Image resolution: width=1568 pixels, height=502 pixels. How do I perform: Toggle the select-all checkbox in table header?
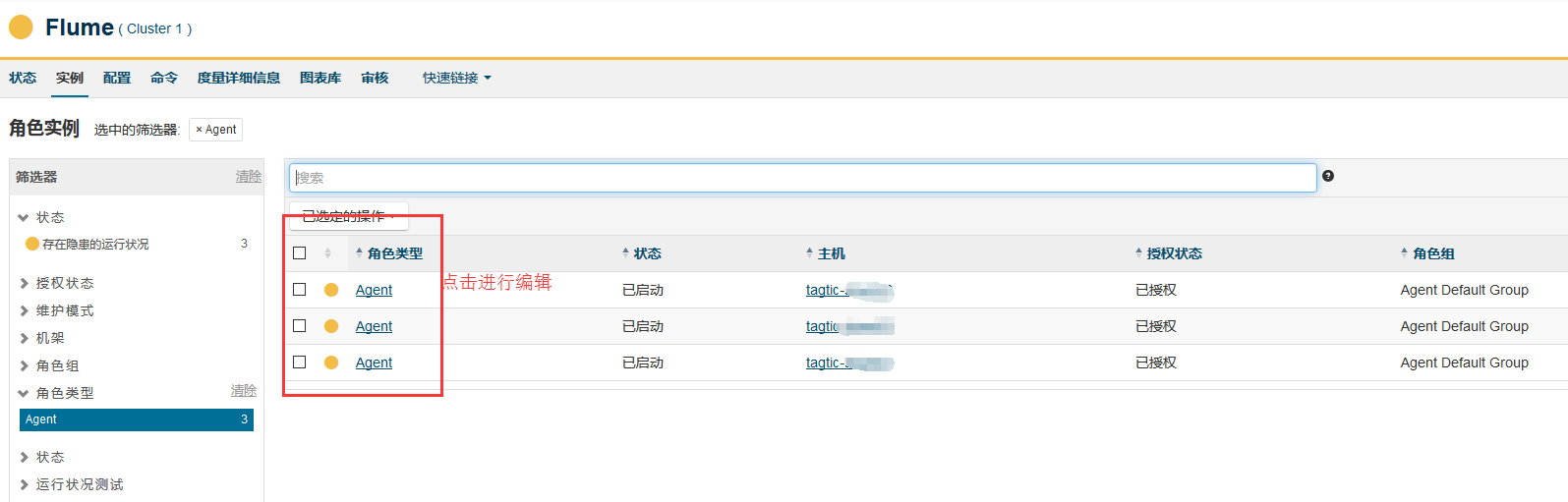tap(300, 253)
